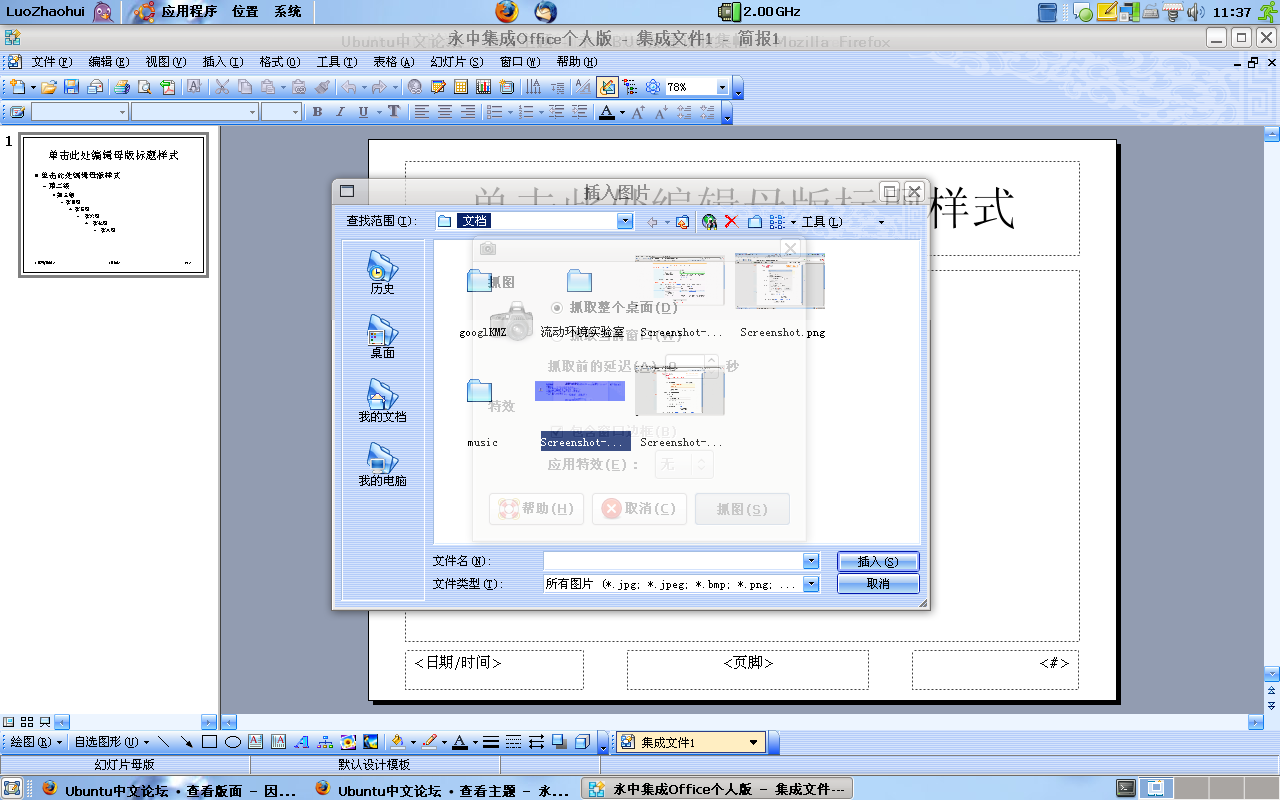Click the Insert Table grid icon
Screen dimensions: 1280x800
coord(461,87)
